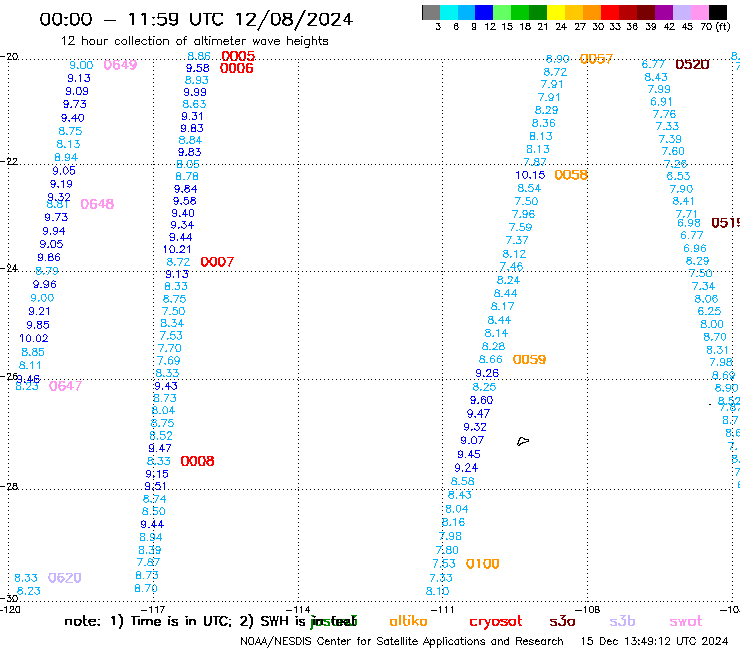Click the gray swatch in the legend
This screenshot has height=650, width=740.
(x=431, y=12)
